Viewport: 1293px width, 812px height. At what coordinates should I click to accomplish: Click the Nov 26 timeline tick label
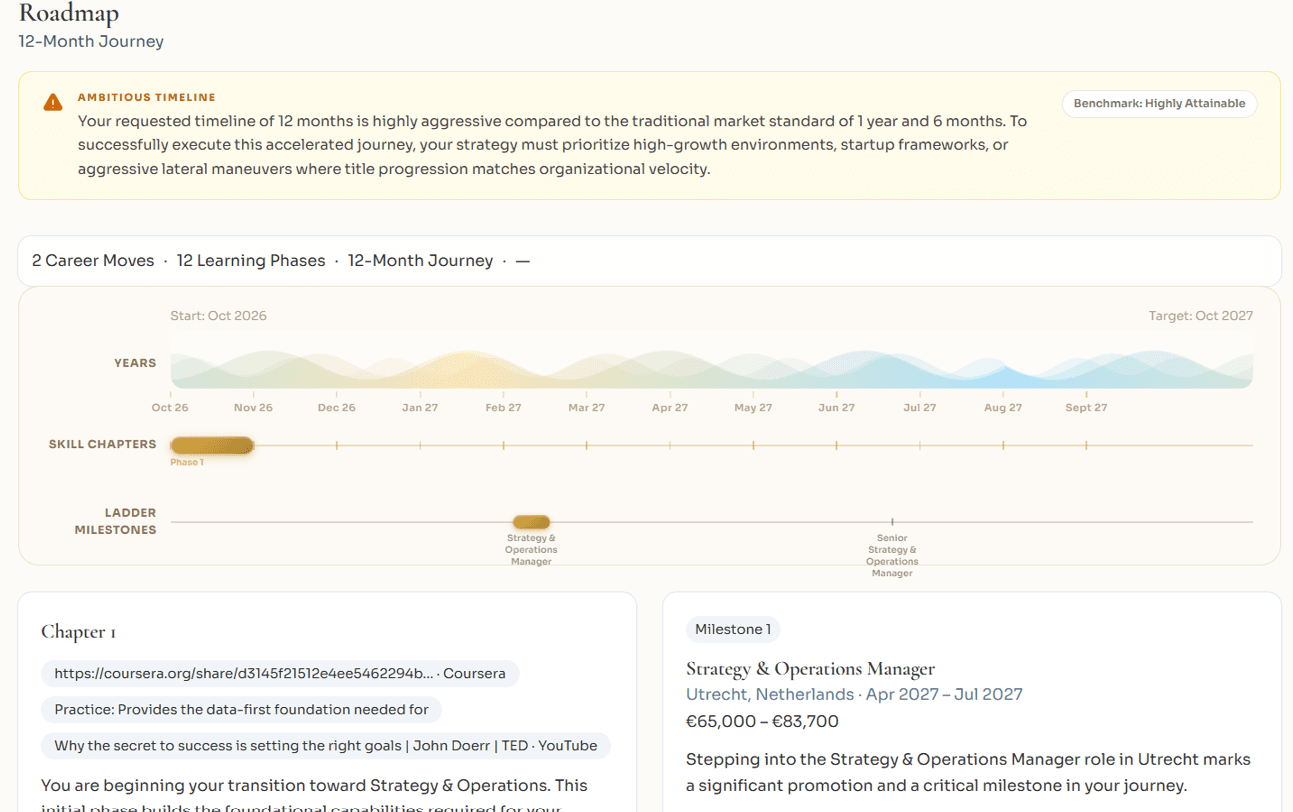pyautogui.click(x=253, y=408)
